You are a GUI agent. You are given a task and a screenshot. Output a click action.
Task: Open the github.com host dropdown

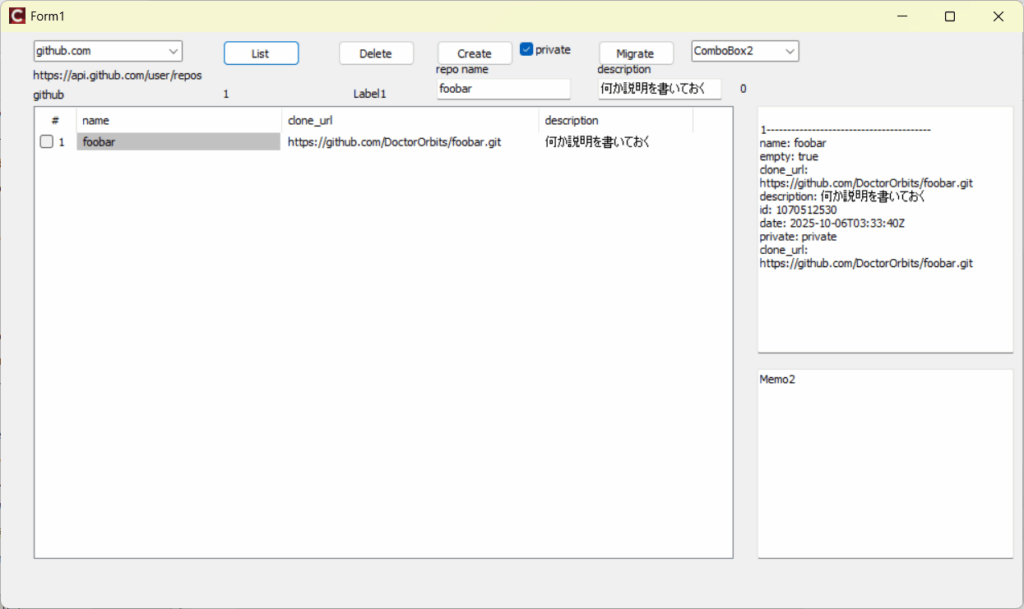click(x=174, y=51)
